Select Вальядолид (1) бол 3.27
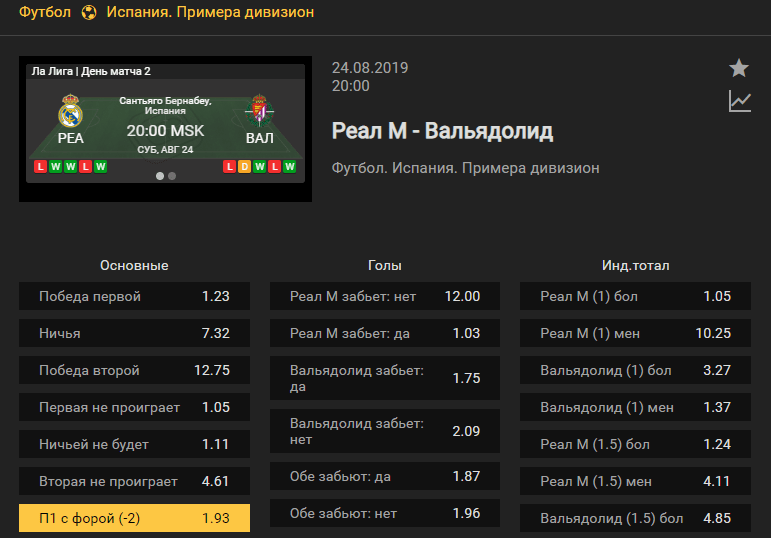Viewport: 771px width, 538px height. [635, 370]
